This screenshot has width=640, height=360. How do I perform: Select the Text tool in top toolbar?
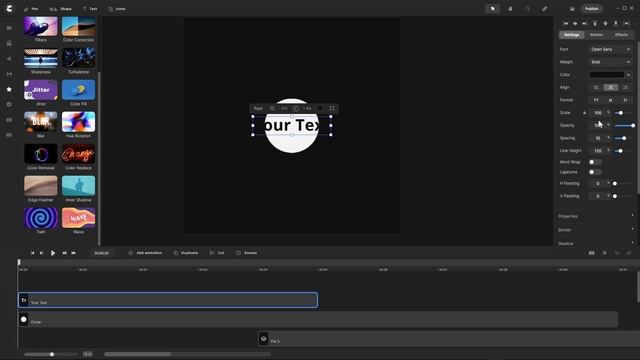click(x=90, y=9)
